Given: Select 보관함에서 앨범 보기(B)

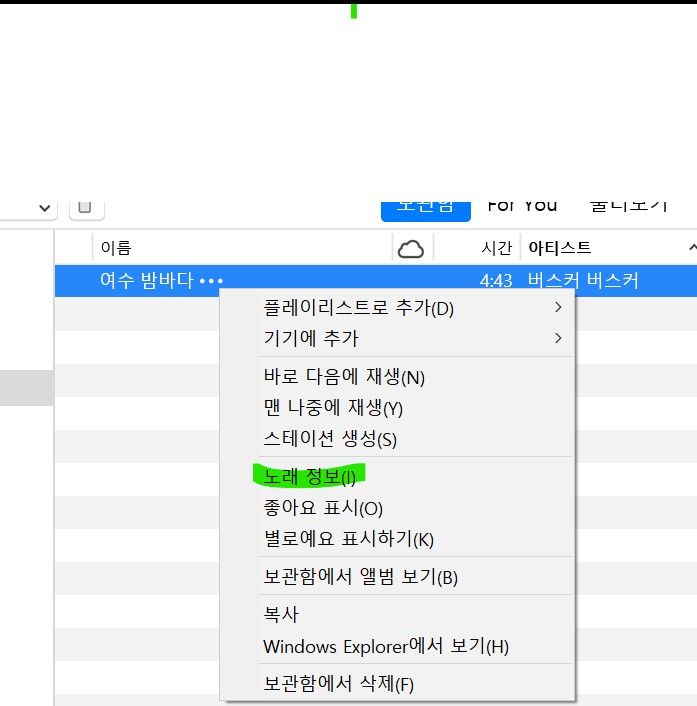Looking at the screenshot, I should [x=397, y=576].
